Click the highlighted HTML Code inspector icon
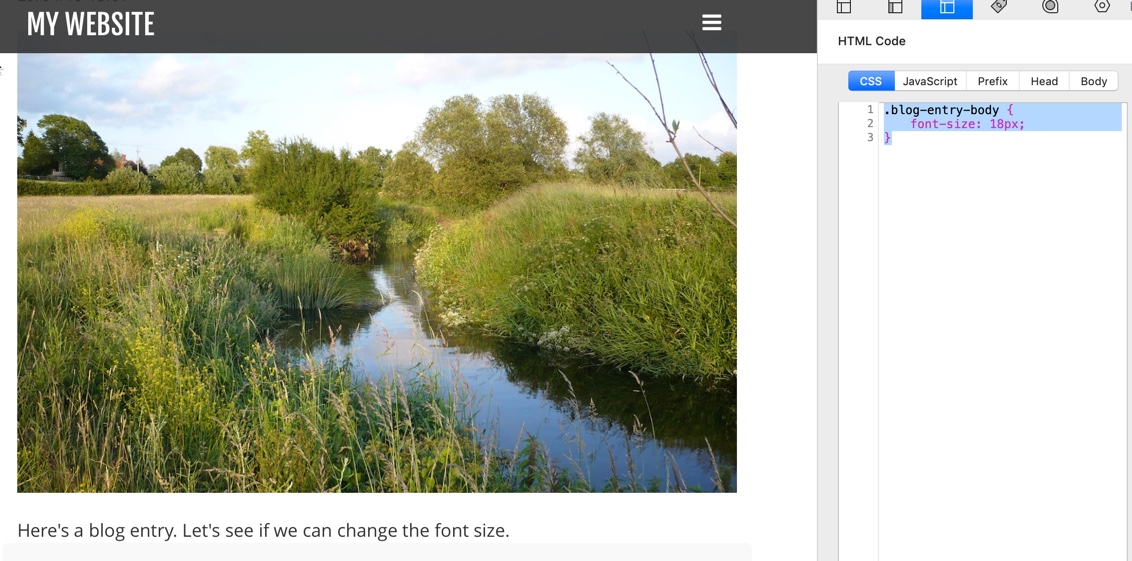1132x561 pixels. pyautogui.click(x=946, y=7)
